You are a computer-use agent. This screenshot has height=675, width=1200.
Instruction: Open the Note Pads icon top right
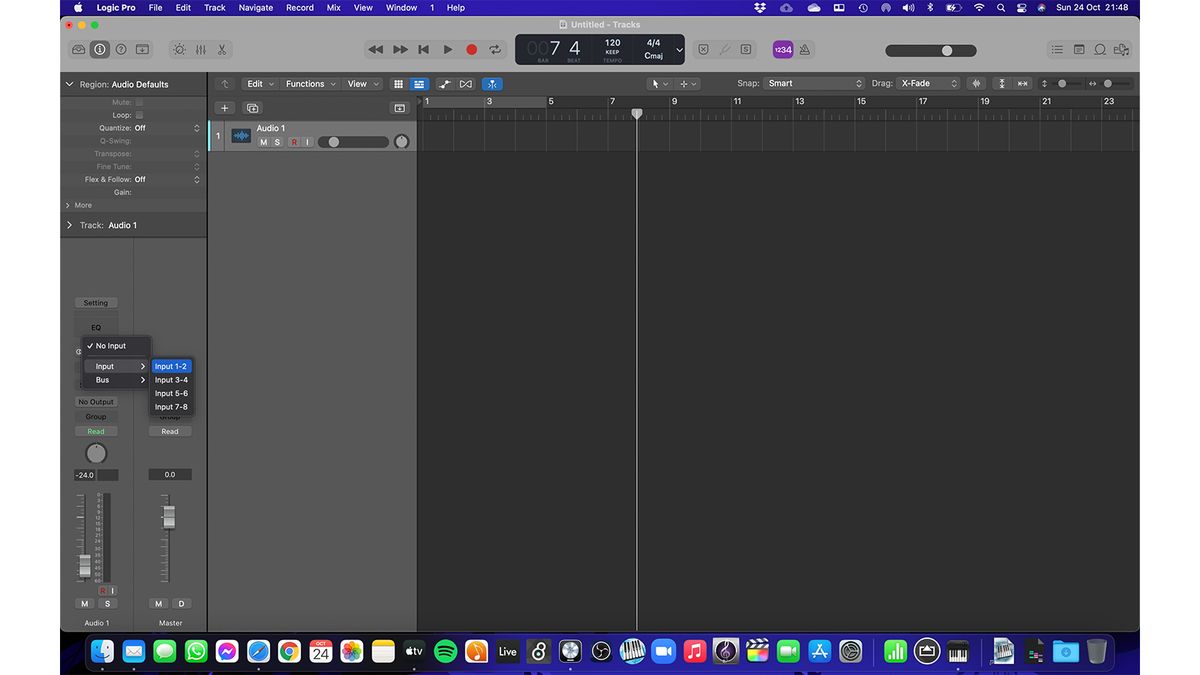(1079, 49)
